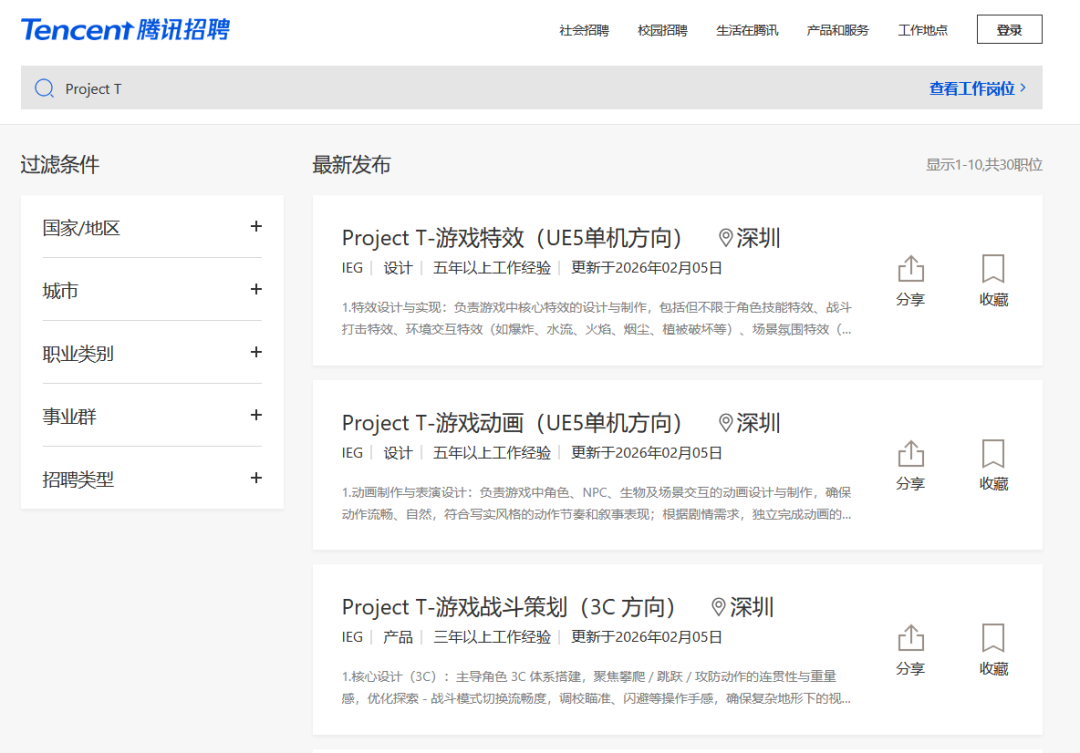Open the 社会招聘 menu item
This screenshot has width=1080, height=753.
click(584, 30)
